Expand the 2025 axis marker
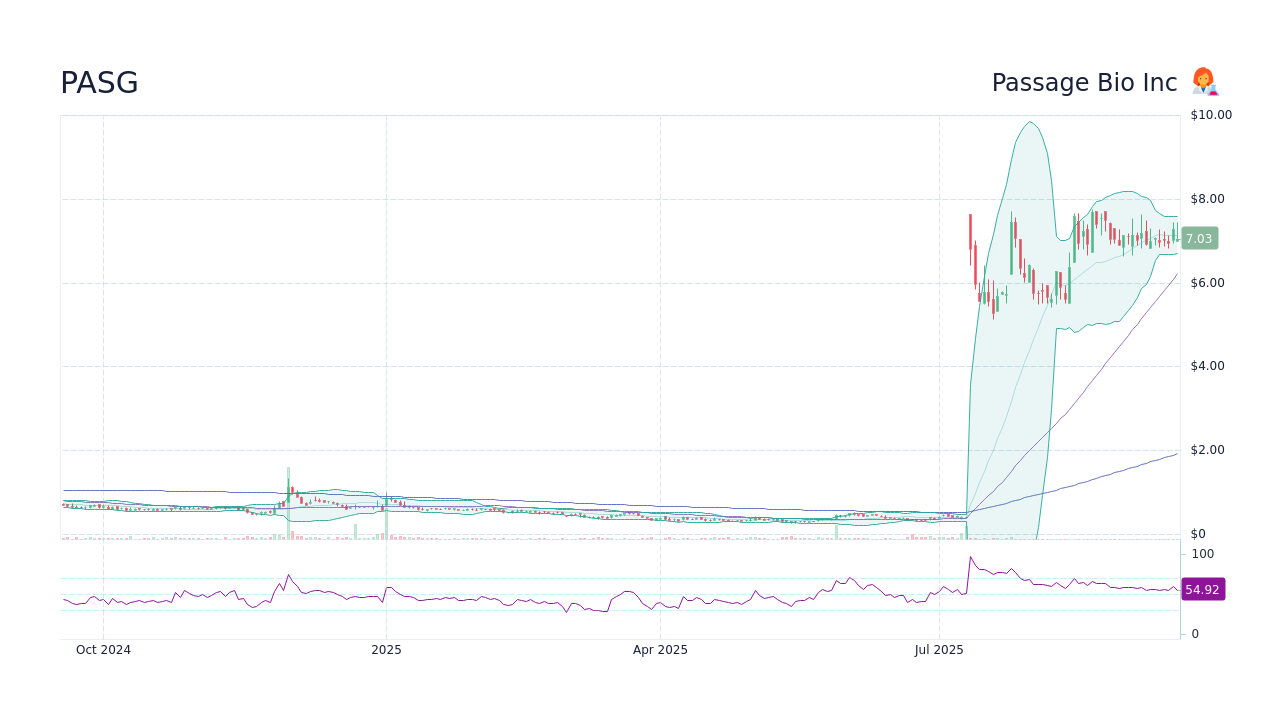The image size is (1280, 720). (386, 649)
